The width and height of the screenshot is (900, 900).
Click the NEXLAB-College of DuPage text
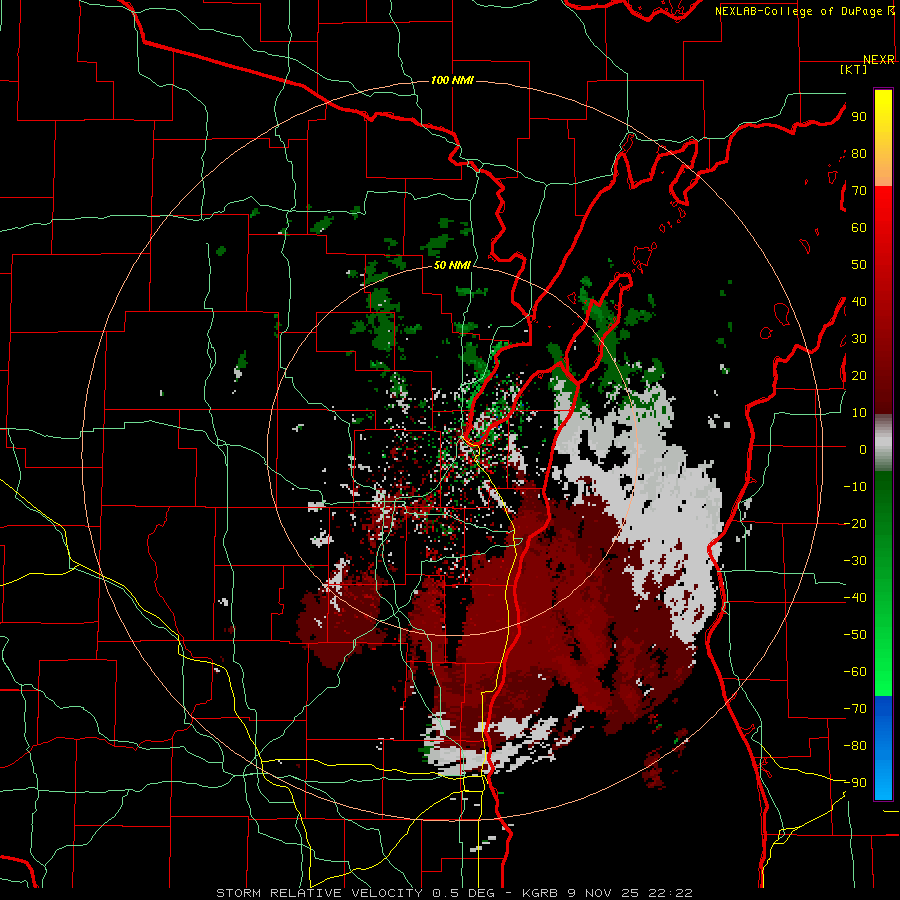pyautogui.click(x=798, y=11)
